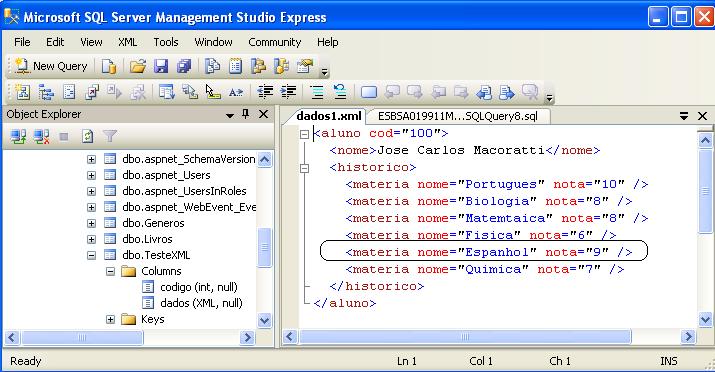The height and width of the screenshot is (372, 715).
Task: Collapse the Columns folder node
Action: [x=110, y=271]
